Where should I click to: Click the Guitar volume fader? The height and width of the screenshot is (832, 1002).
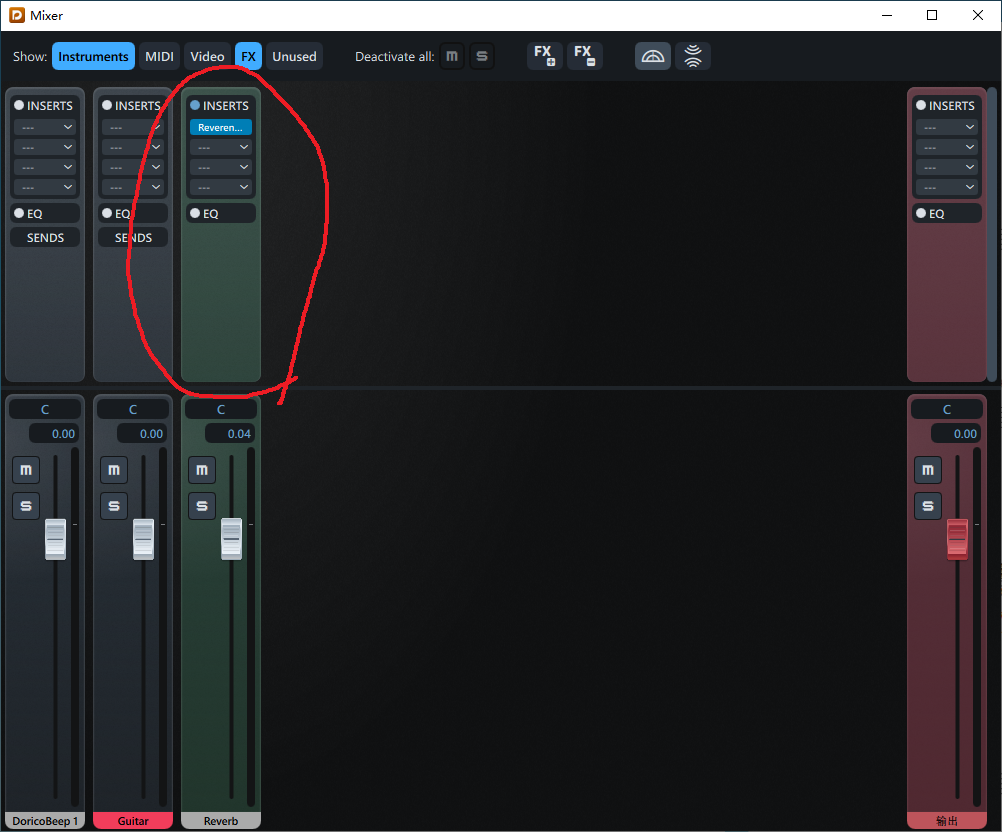[143, 539]
